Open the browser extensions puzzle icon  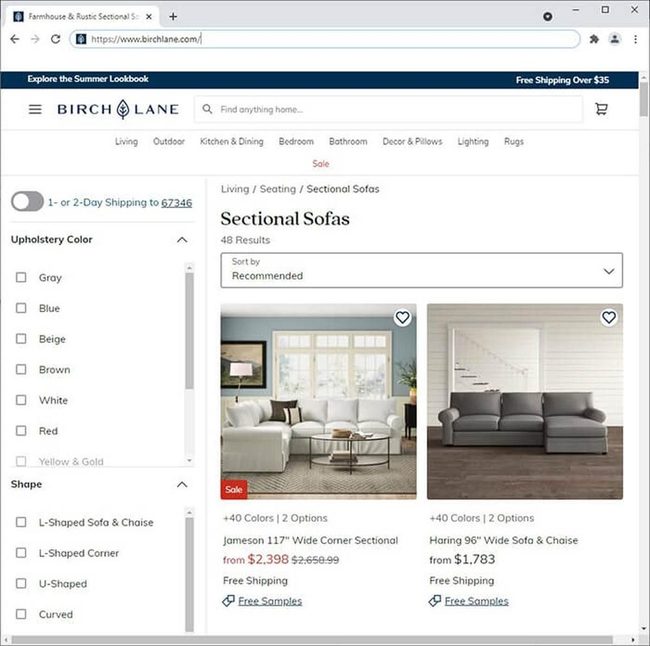pyautogui.click(x=594, y=39)
